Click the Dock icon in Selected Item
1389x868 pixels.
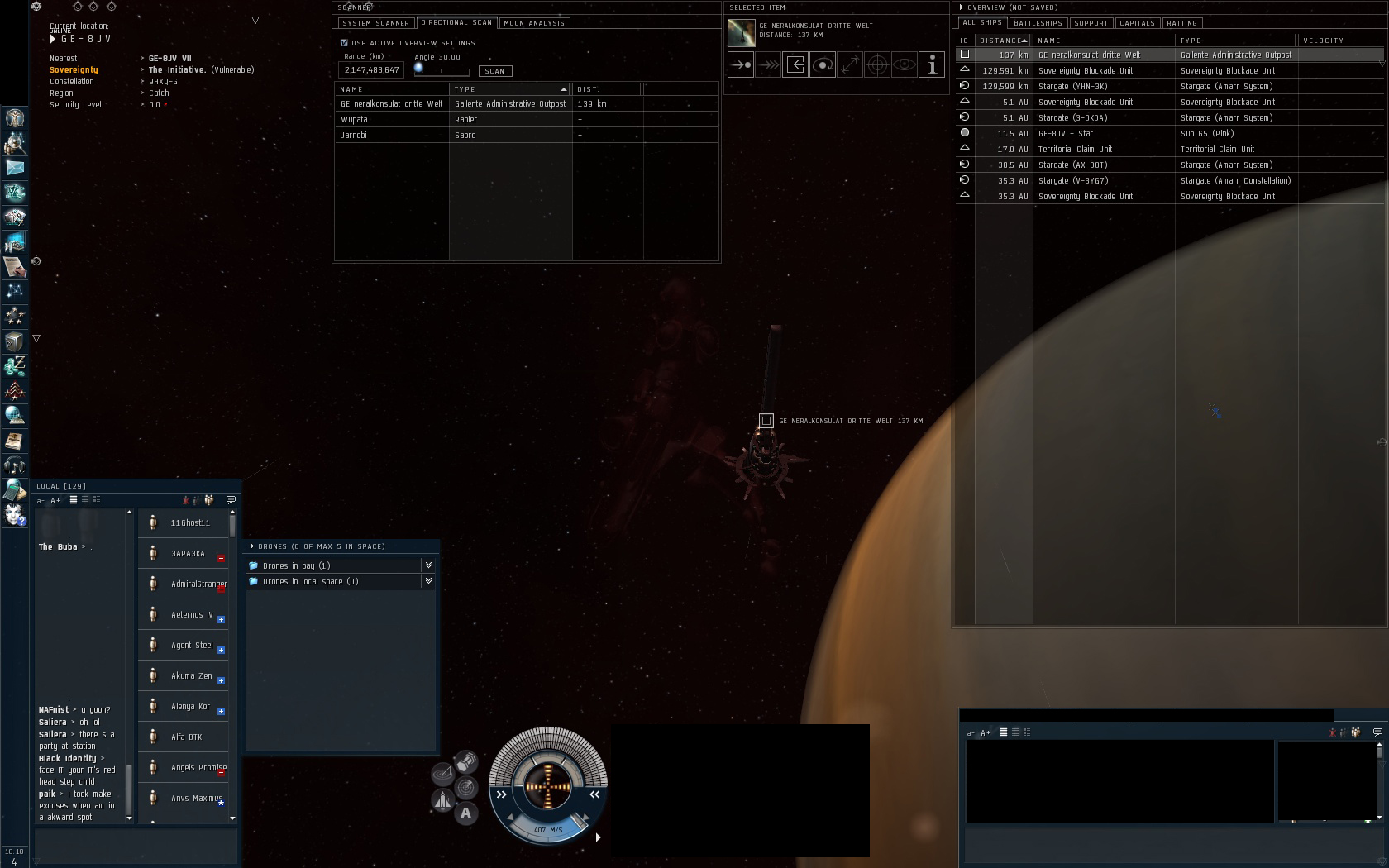[x=795, y=64]
